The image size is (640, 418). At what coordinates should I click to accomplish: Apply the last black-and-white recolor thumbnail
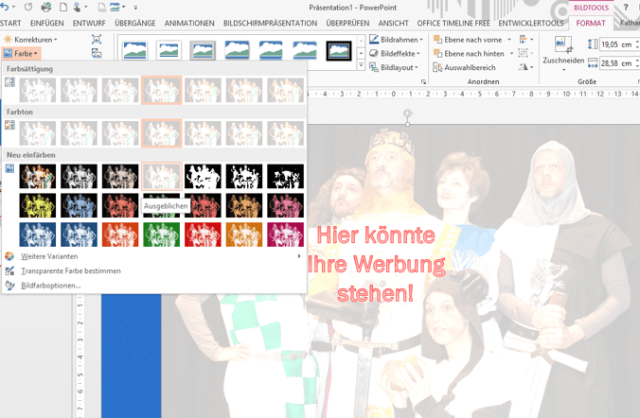click(285, 176)
